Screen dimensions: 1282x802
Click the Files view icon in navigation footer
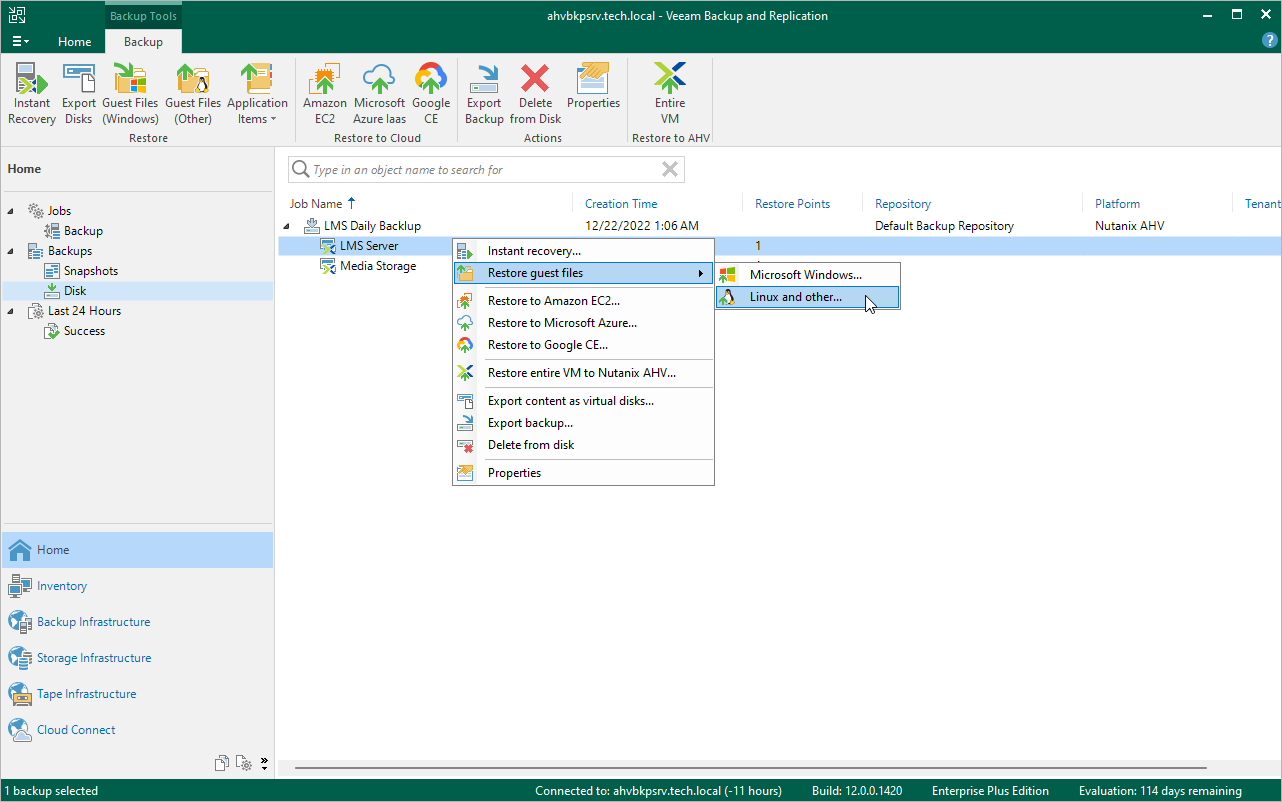pyautogui.click(x=222, y=764)
